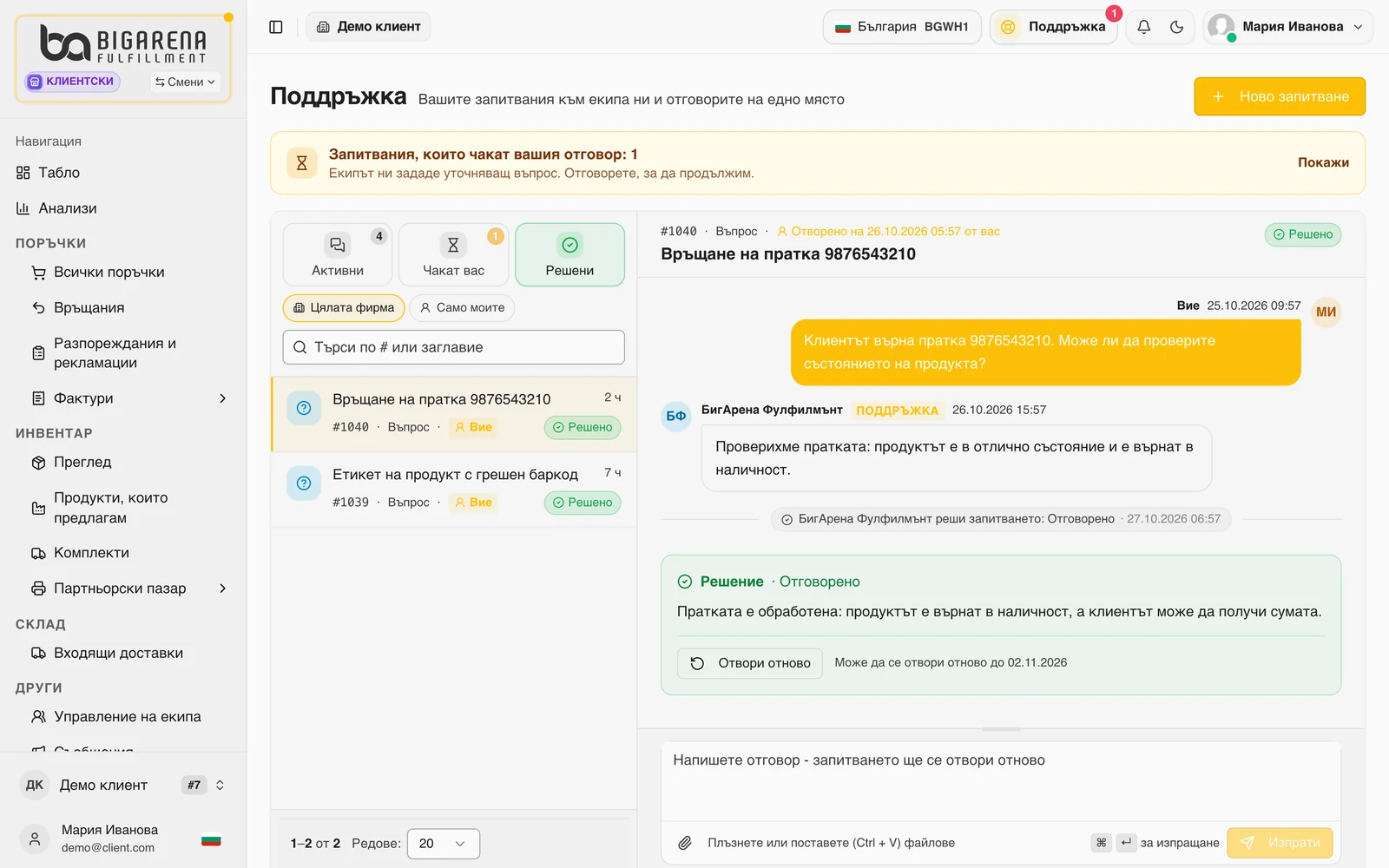Viewport: 1389px width, 868px height.
Task: Select ticket Връщане на пратка 9876543210 in list
Action: (454, 414)
